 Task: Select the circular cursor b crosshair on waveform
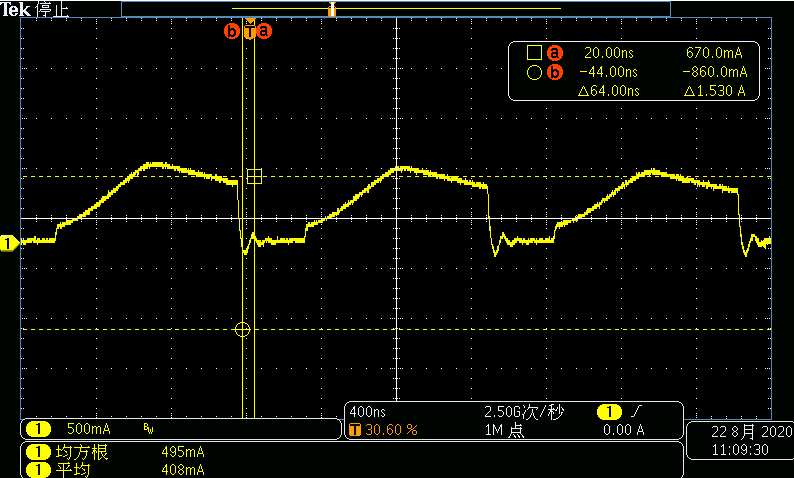click(x=243, y=330)
